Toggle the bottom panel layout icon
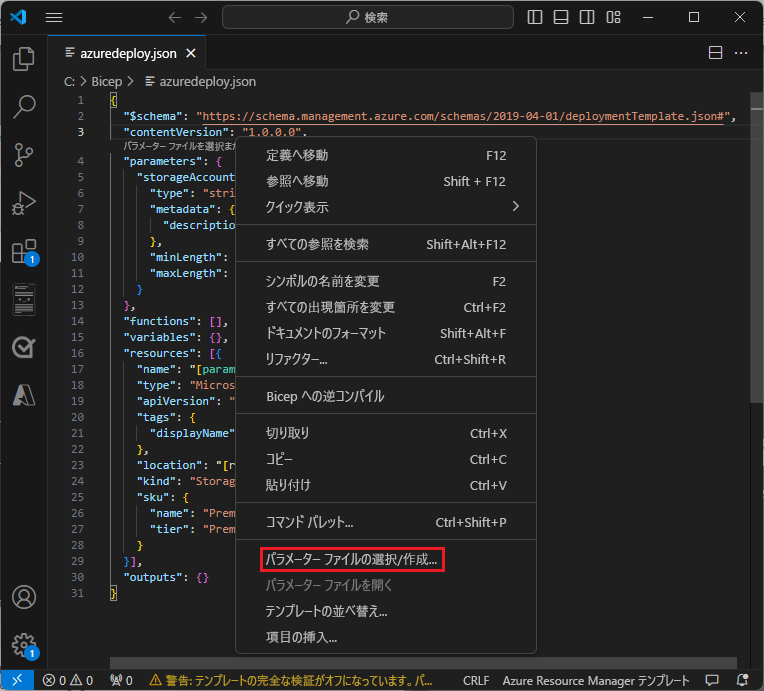The height and width of the screenshot is (691, 764). point(561,18)
